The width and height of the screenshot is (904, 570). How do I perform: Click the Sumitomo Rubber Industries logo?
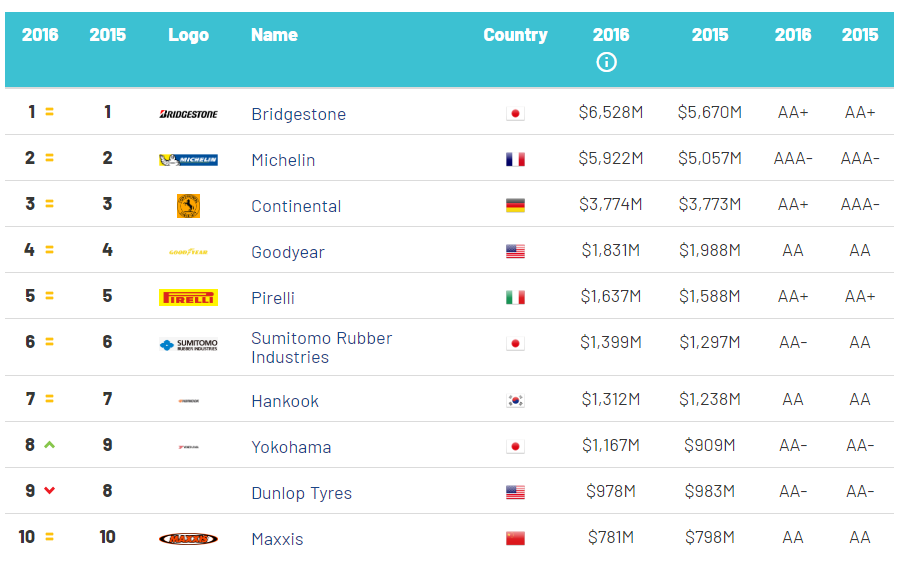pyautogui.click(x=189, y=345)
